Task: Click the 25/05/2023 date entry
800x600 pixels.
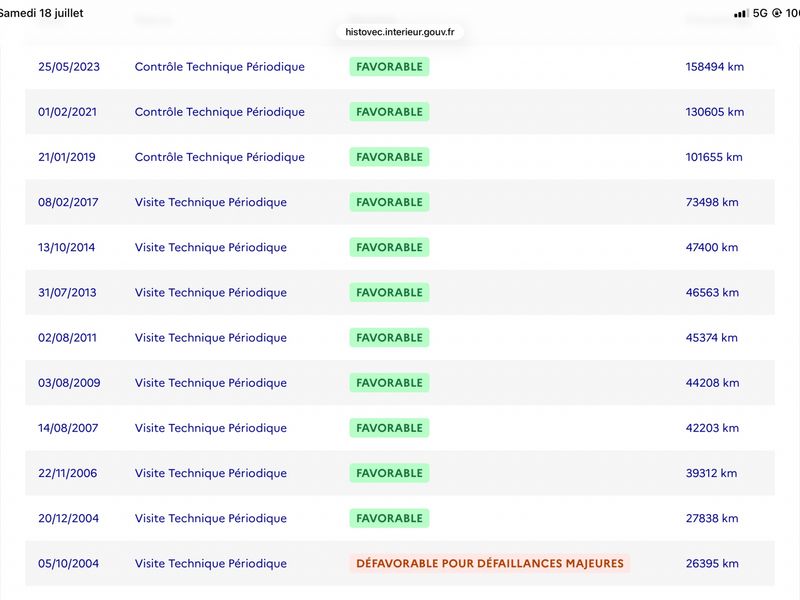Action: [x=69, y=67]
